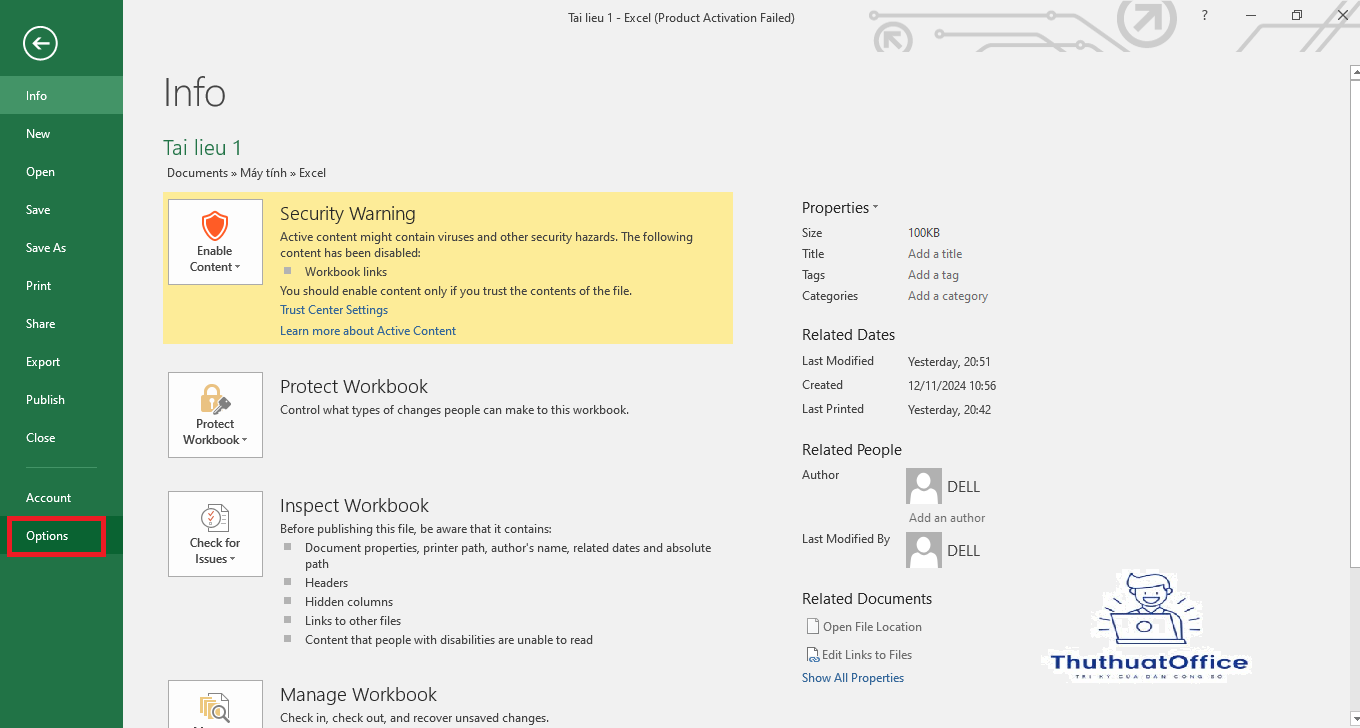Click the Created date 12/11/2024 10:56

pos(952,386)
